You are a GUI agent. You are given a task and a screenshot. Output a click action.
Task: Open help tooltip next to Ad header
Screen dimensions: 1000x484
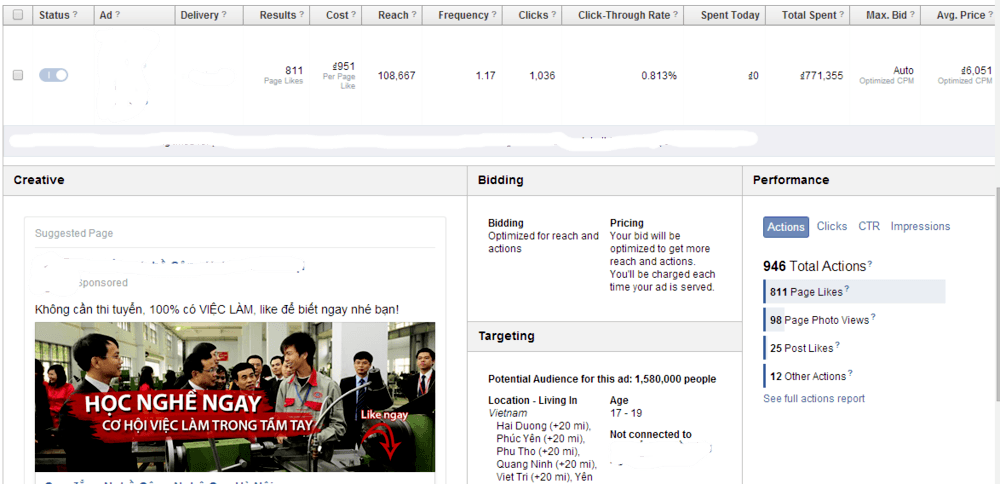tap(117, 15)
